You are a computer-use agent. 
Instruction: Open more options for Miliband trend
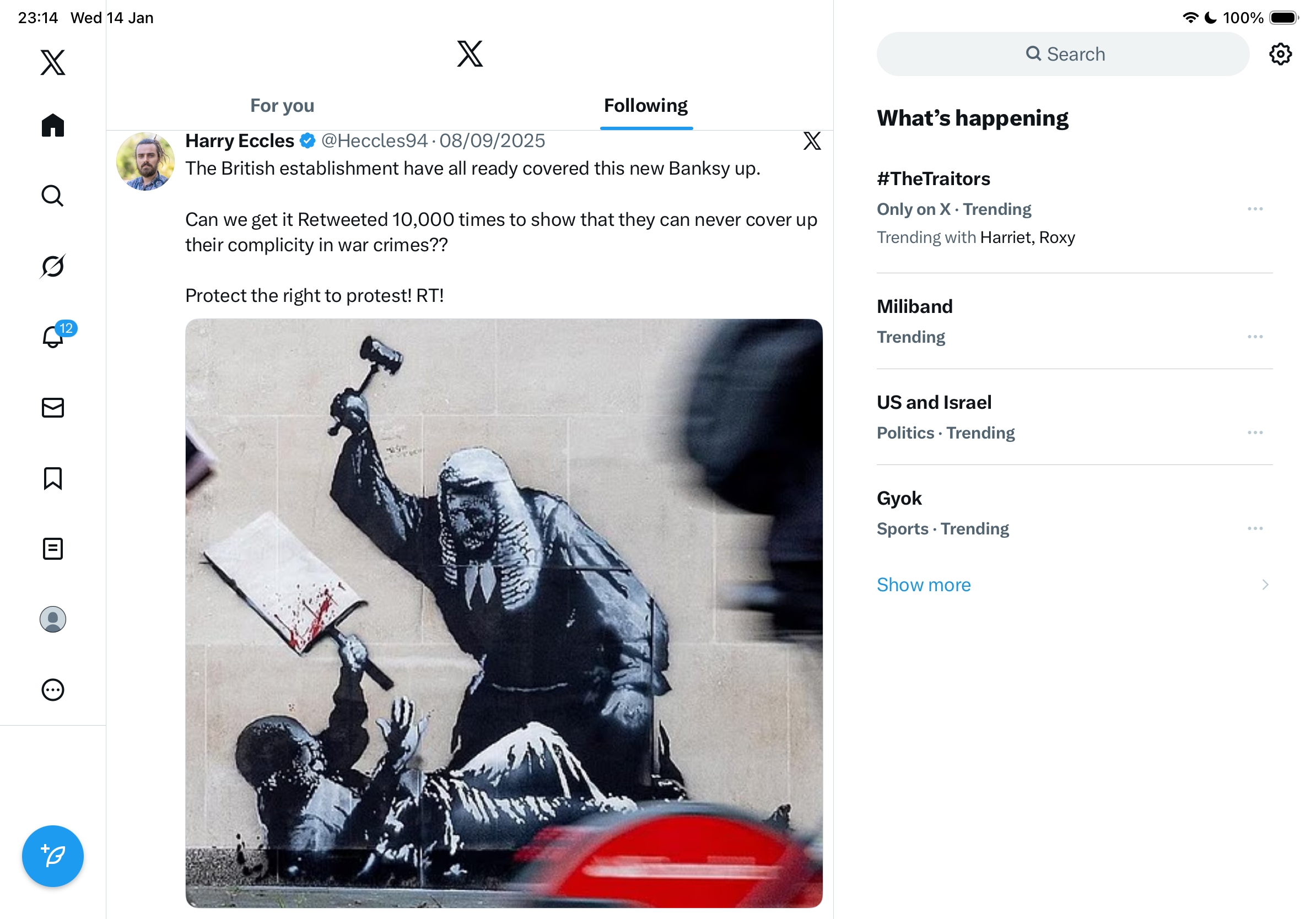pyautogui.click(x=1255, y=337)
